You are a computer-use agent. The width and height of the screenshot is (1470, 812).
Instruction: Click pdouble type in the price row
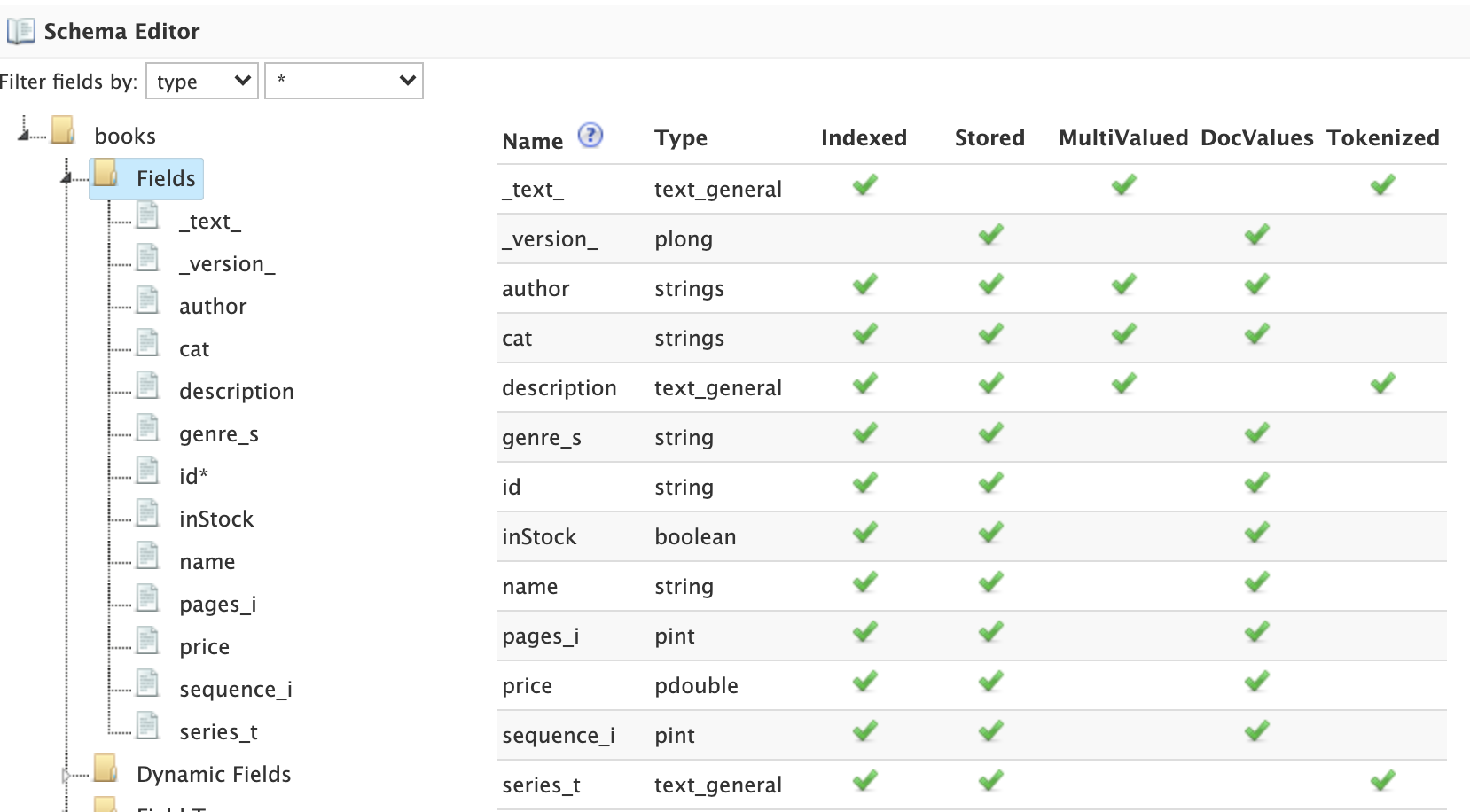(696, 686)
